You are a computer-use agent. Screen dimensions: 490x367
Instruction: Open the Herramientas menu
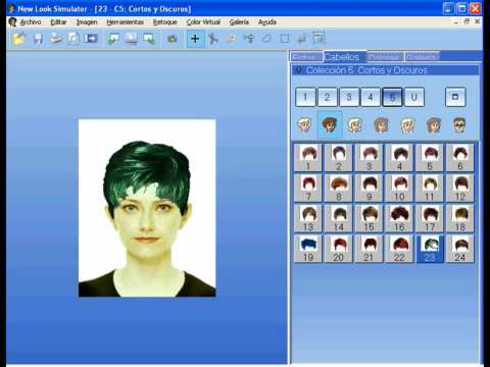coord(125,22)
